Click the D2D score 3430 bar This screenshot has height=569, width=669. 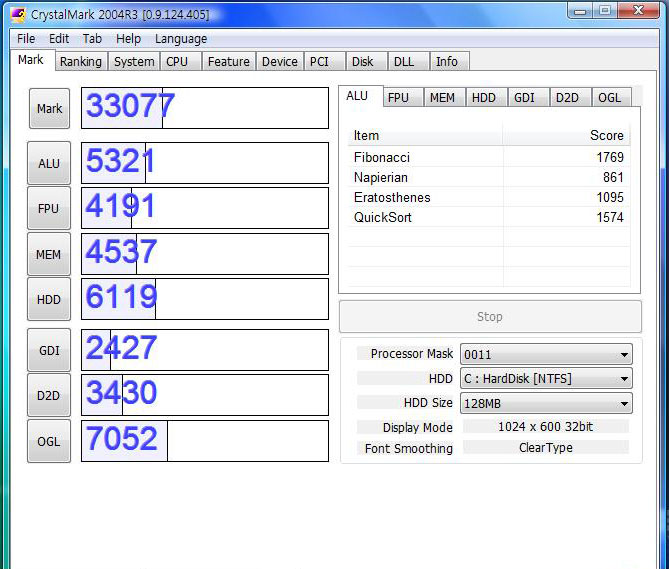point(205,395)
